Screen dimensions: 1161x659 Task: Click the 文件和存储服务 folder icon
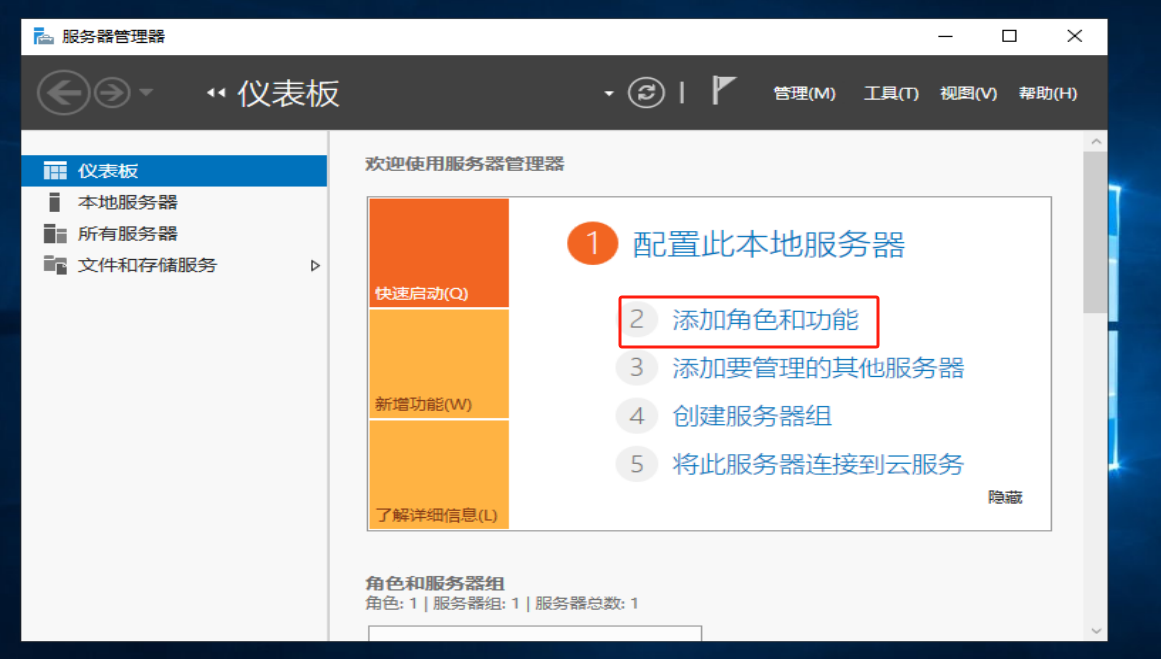click(x=55, y=264)
